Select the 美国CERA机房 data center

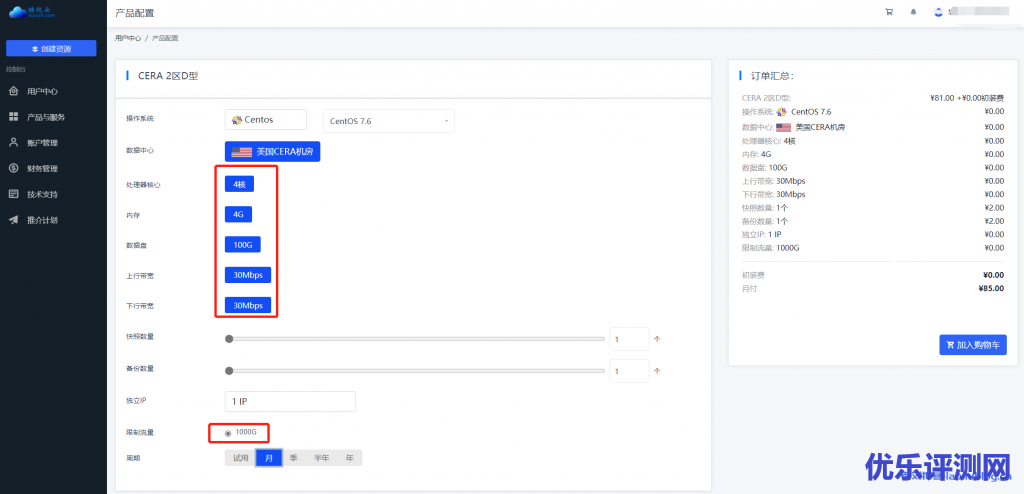(272, 152)
